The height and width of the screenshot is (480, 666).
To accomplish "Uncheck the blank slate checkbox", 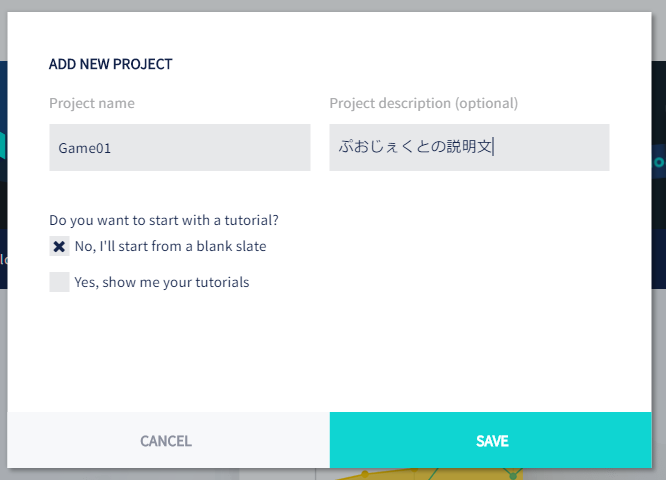I will click(x=59, y=246).
